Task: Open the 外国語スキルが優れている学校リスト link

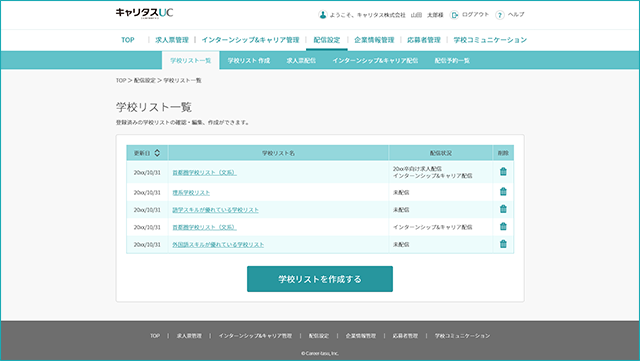Action: coord(218,244)
